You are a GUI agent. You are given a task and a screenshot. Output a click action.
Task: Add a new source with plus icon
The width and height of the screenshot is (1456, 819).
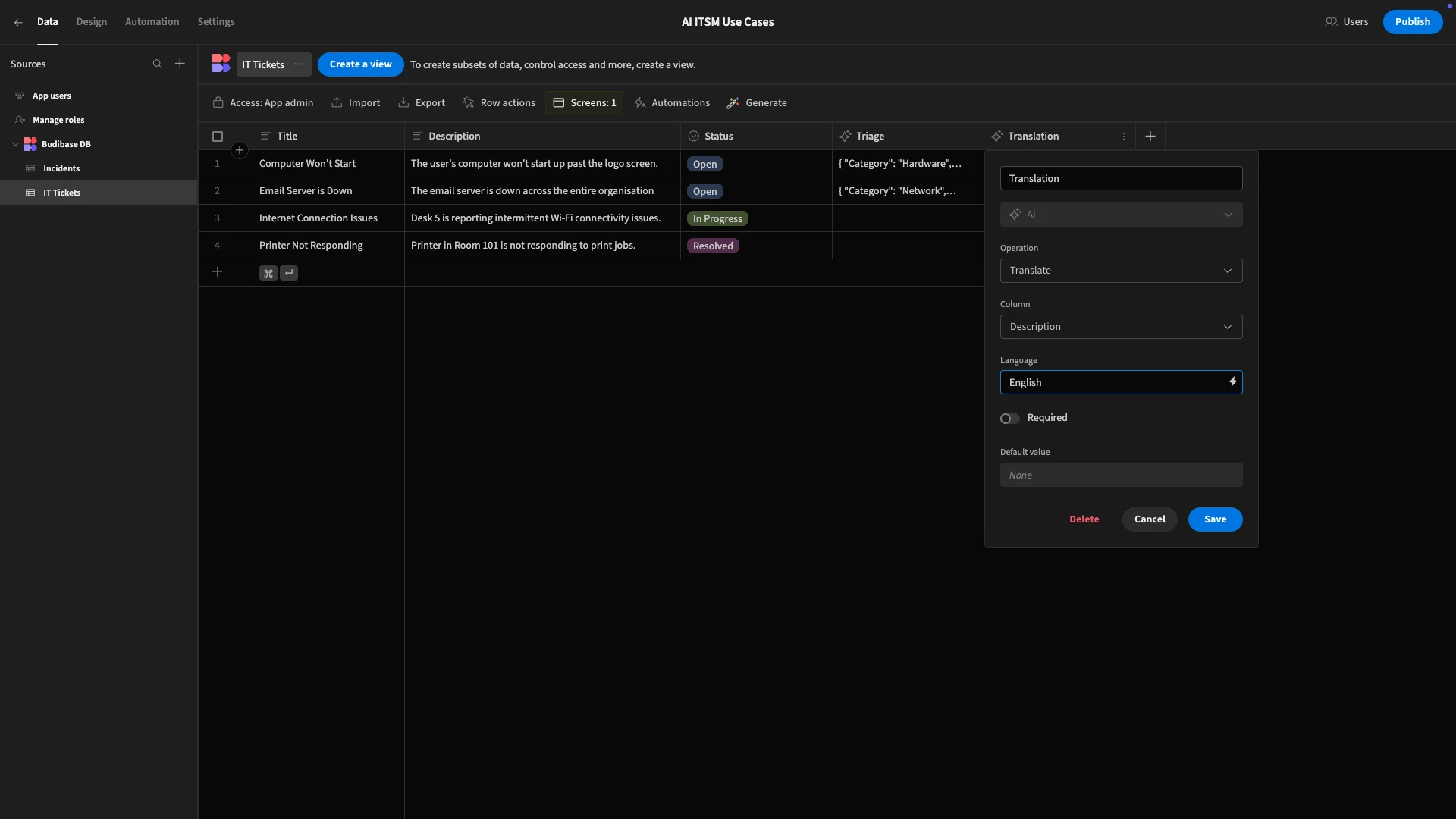click(x=180, y=64)
